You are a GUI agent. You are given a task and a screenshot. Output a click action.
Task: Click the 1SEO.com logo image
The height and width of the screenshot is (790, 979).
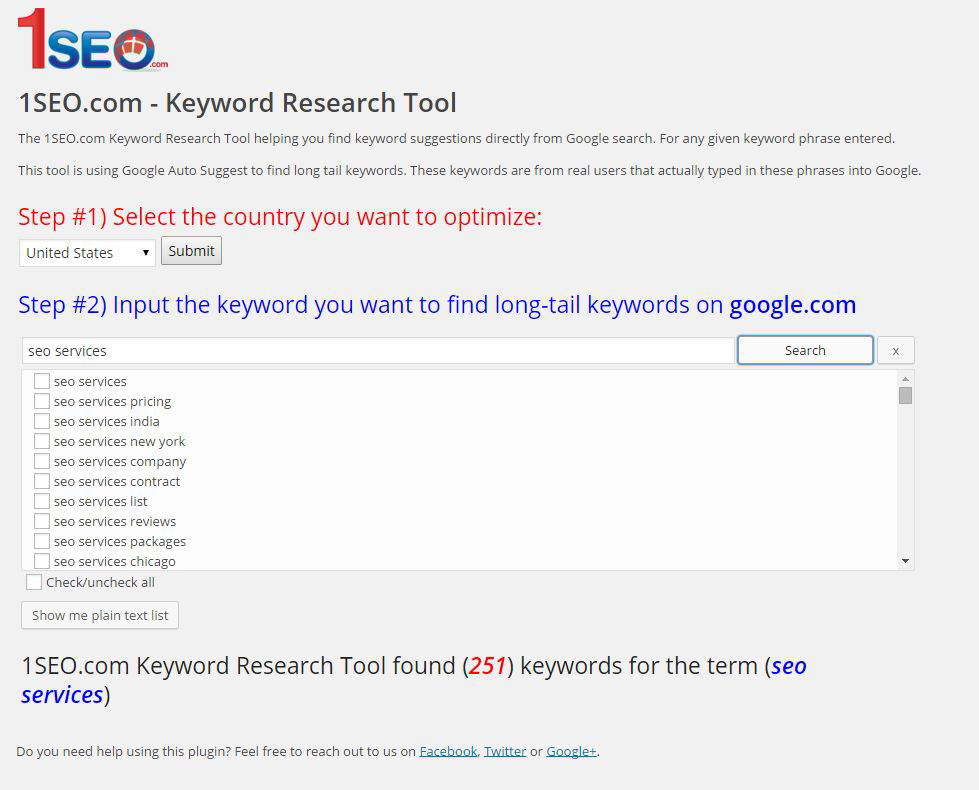tap(93, 39)
